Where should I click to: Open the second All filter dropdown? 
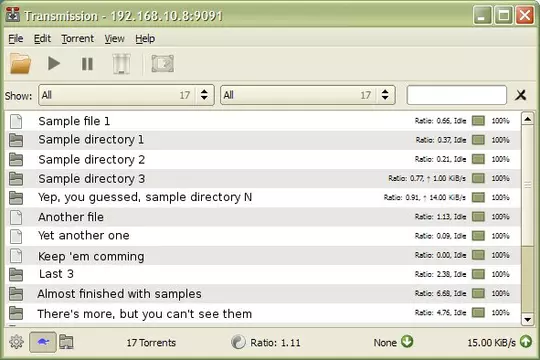(308, 95)
